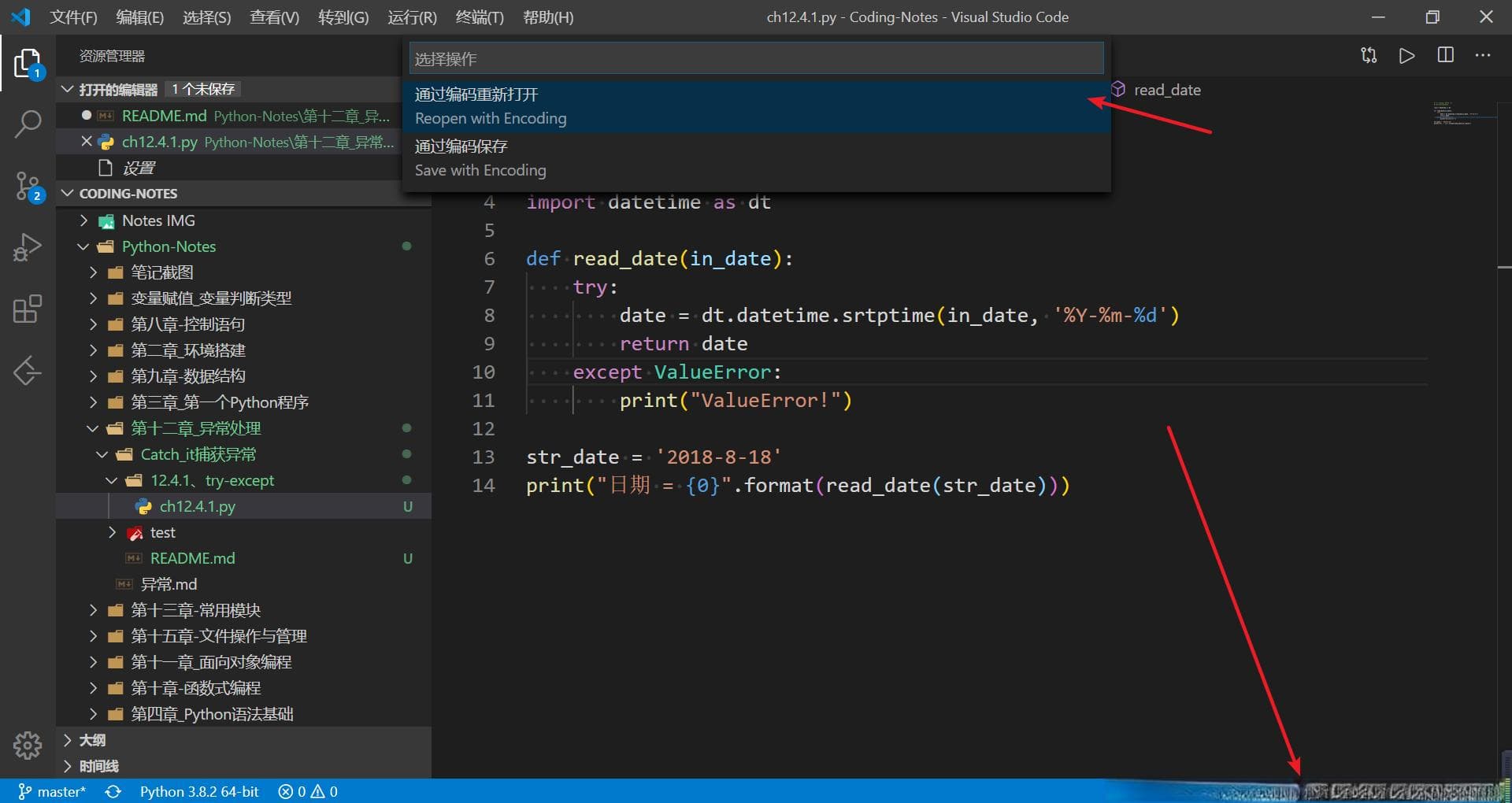
Task: Click the 资源管理器 panel title
Action: (112, 56)
